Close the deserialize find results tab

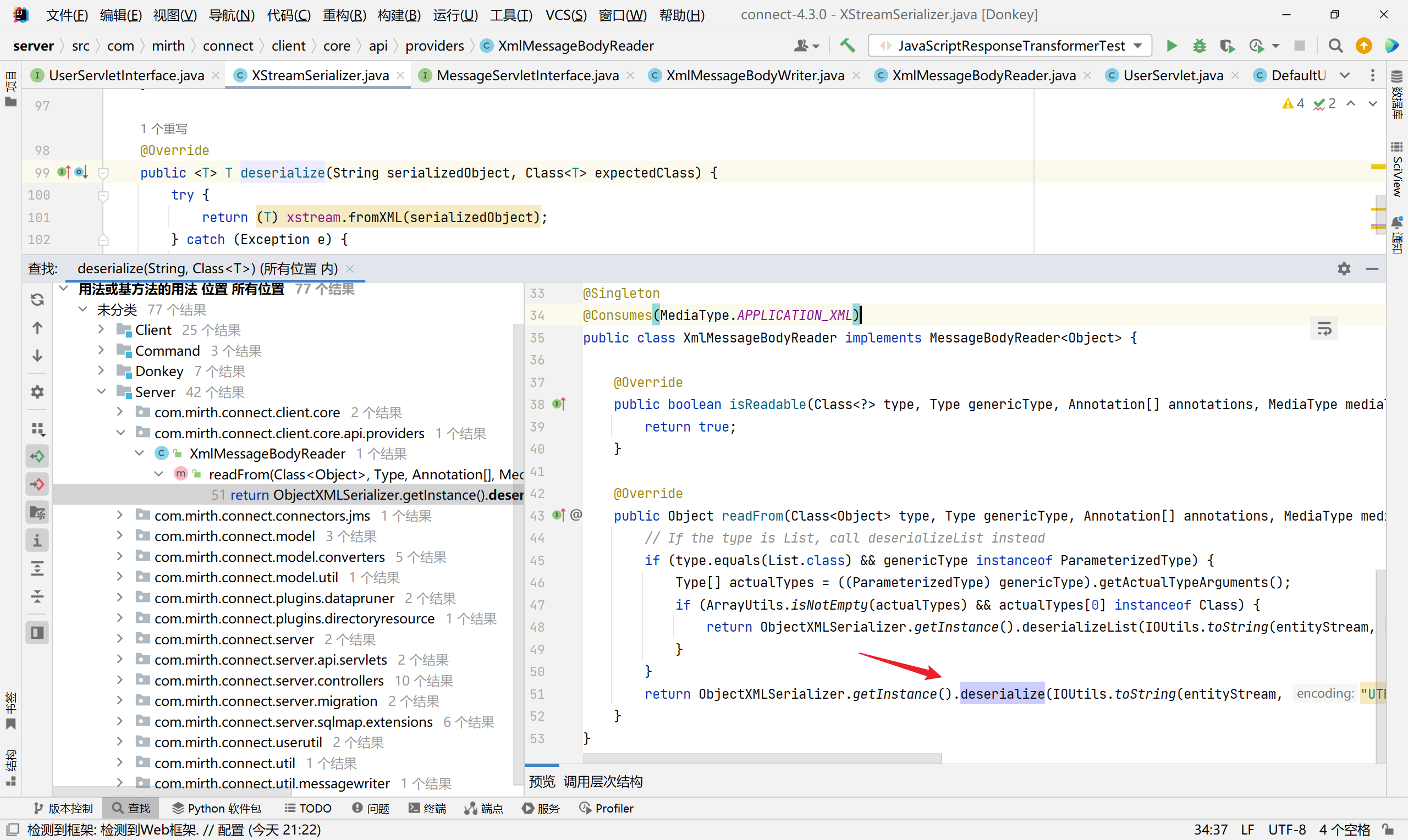tap(350, 269)
